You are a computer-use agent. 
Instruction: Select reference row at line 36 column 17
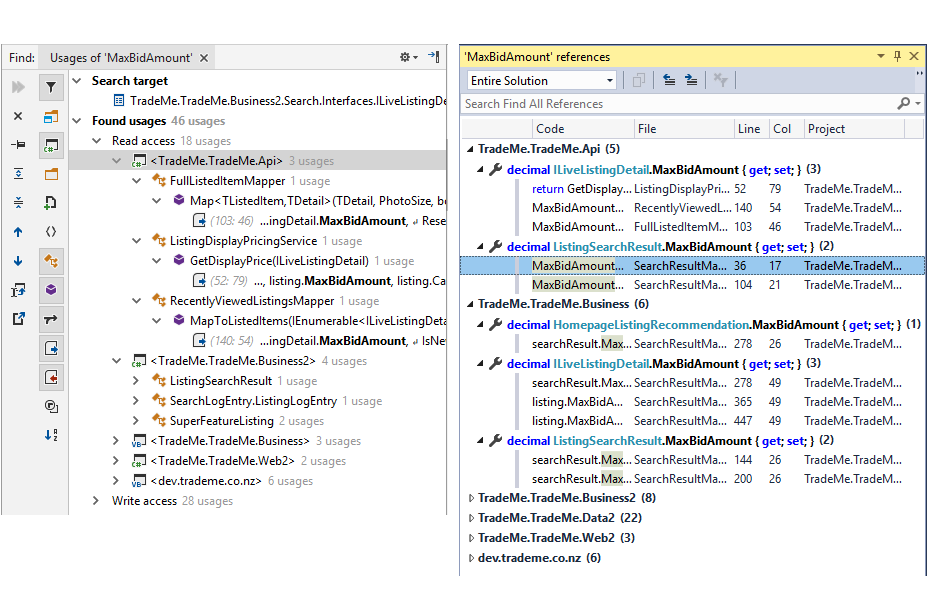(693, 266)
